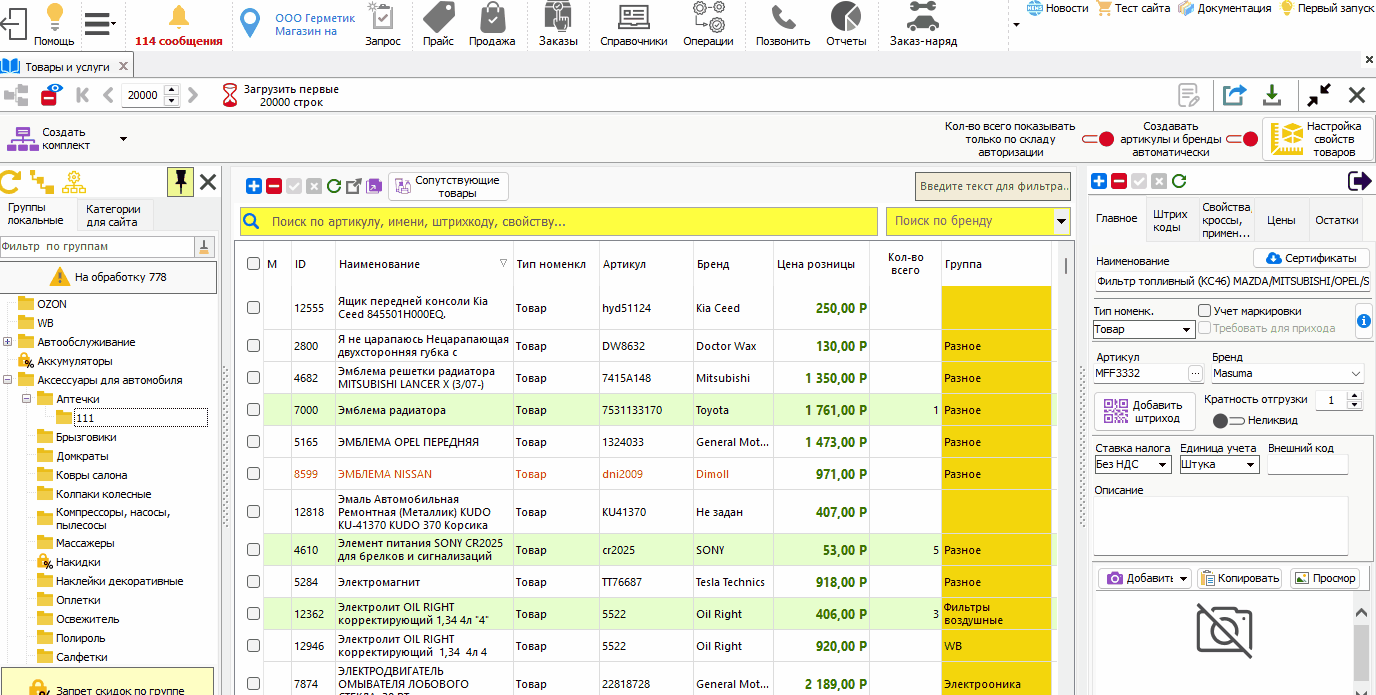Image resolution: width=1376 pixels, height=695 pixels.
Task: Expand the Автообслуживание tree node
Action: (8, 342)
